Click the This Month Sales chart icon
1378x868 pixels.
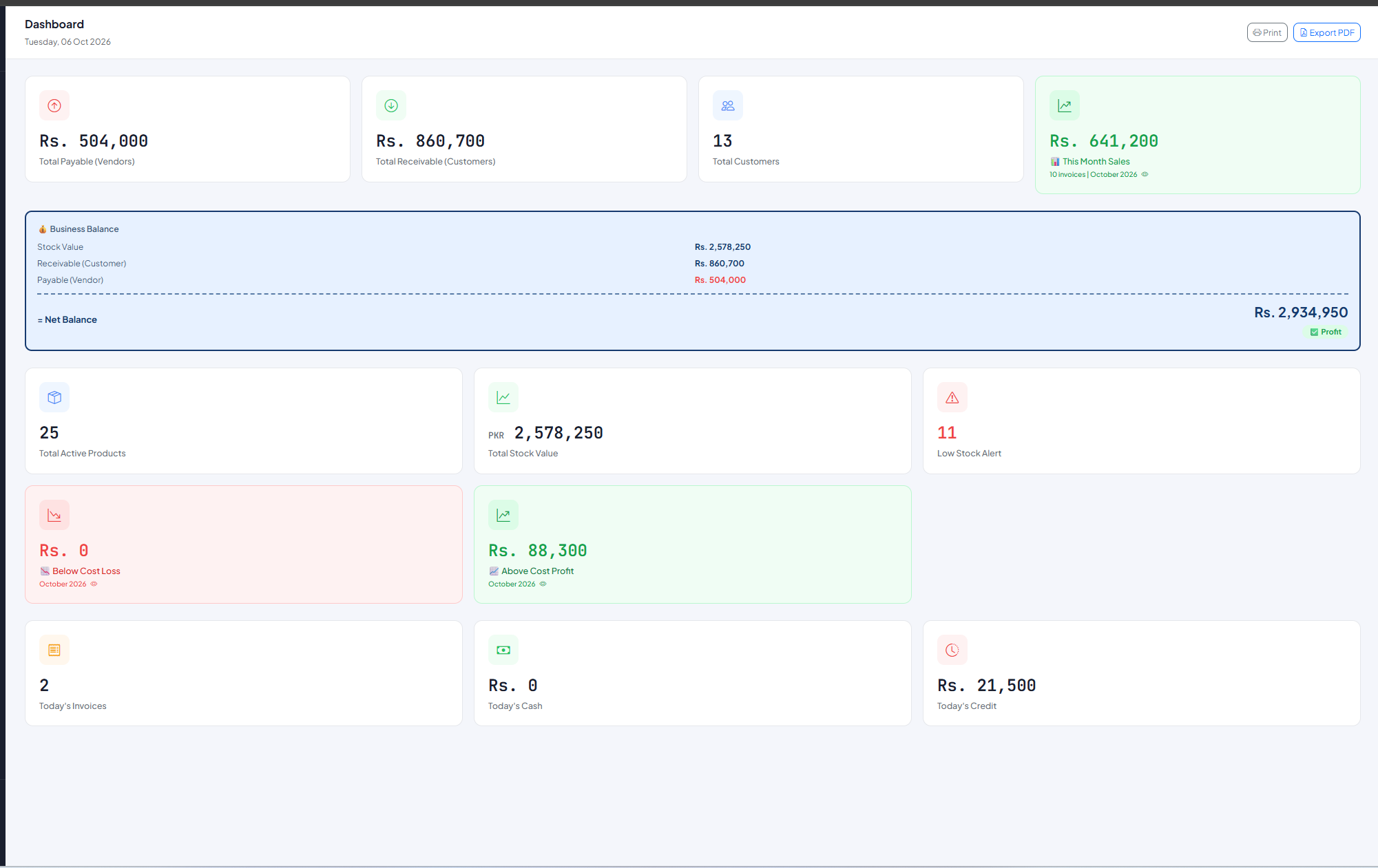[x=1065, y=105]
